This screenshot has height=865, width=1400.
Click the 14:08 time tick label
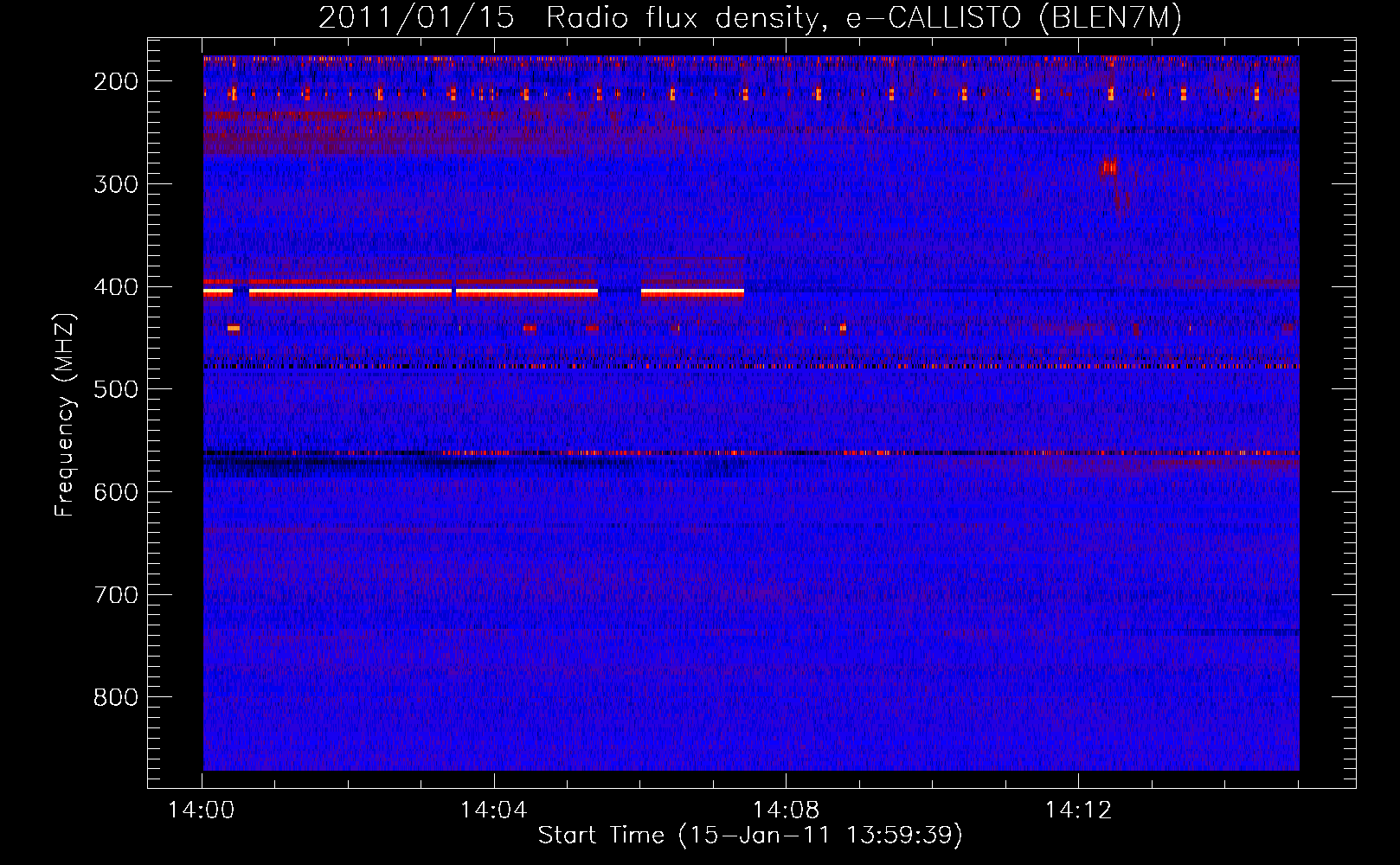tap(786, 811)
